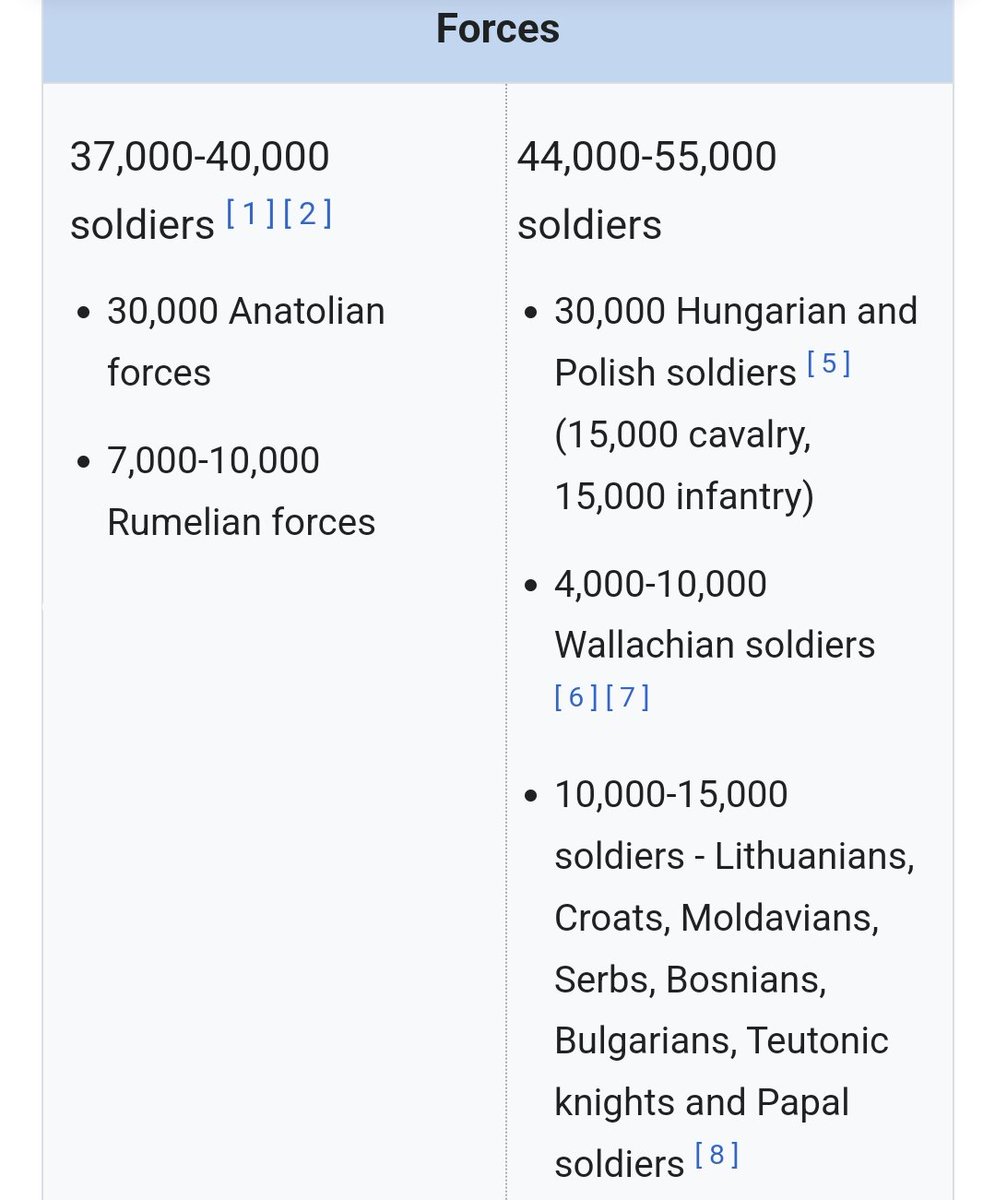This screenshot has width=995, height=1200.
Task: Select the 44,000-55,000 figure in the right column
Action: [x=646, y=157]
